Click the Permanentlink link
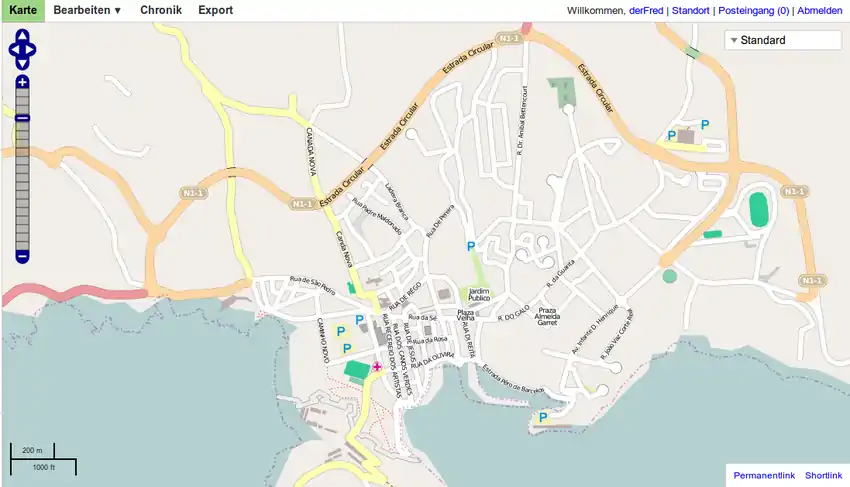 tap(763, 474)
